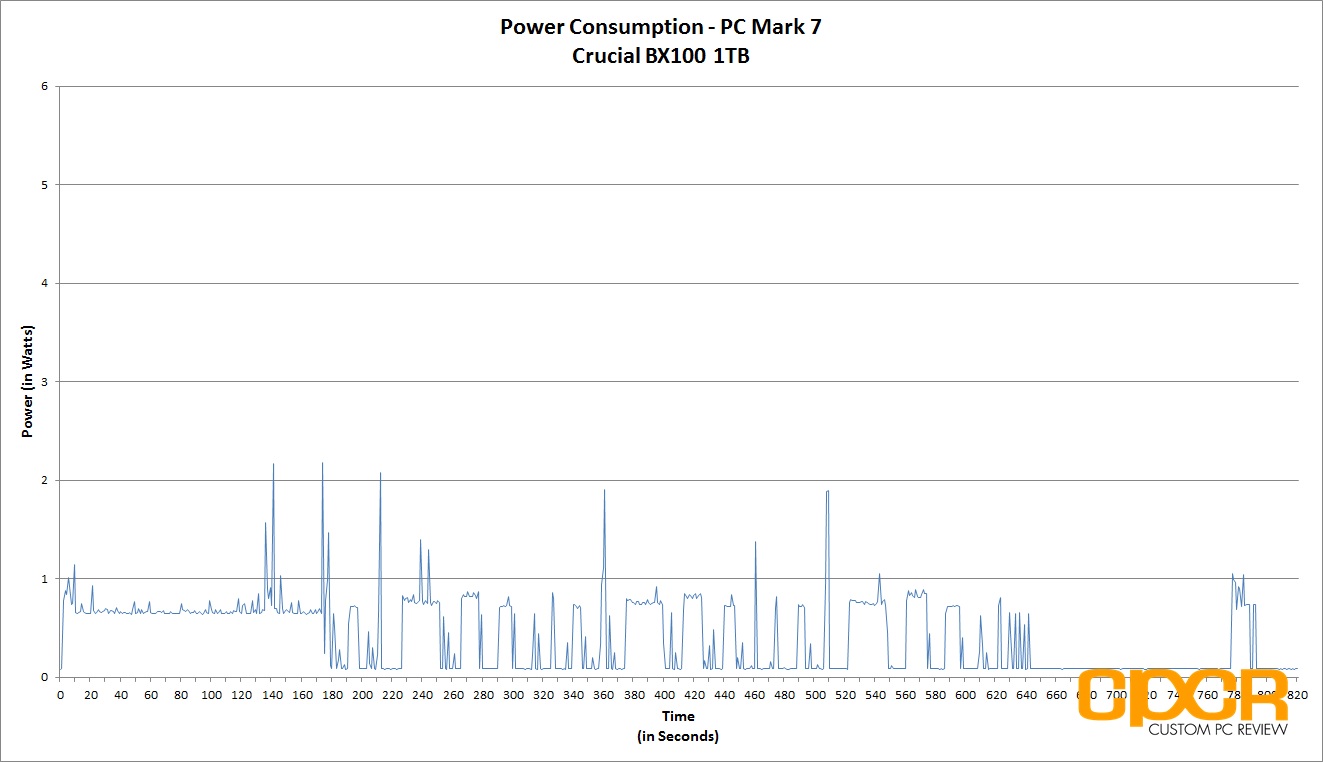Click the "(in Seconds)" axis caption
This screenshot has width=1323, height=762.
point(678,736)
